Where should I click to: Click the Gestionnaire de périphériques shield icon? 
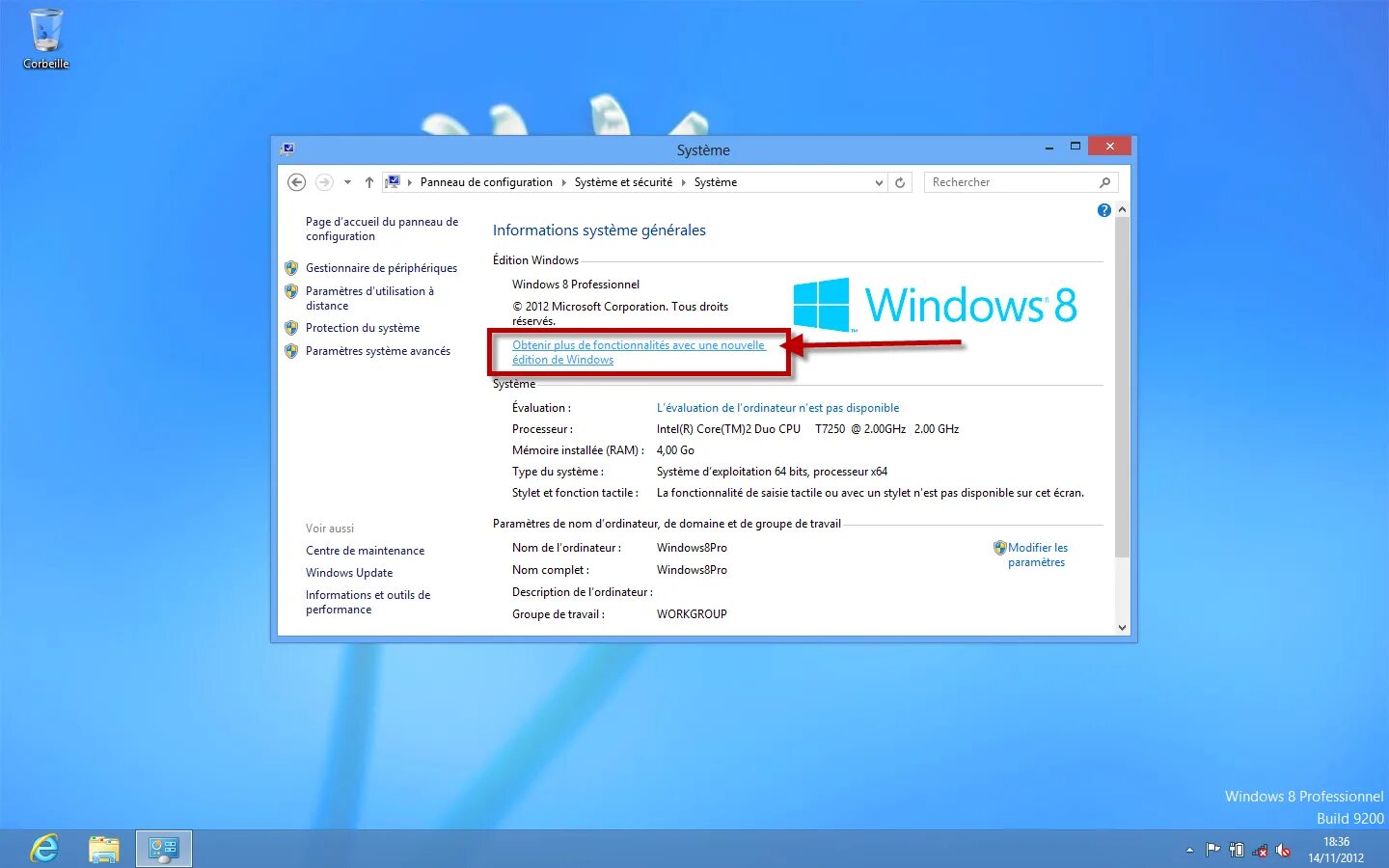(292, 268)
